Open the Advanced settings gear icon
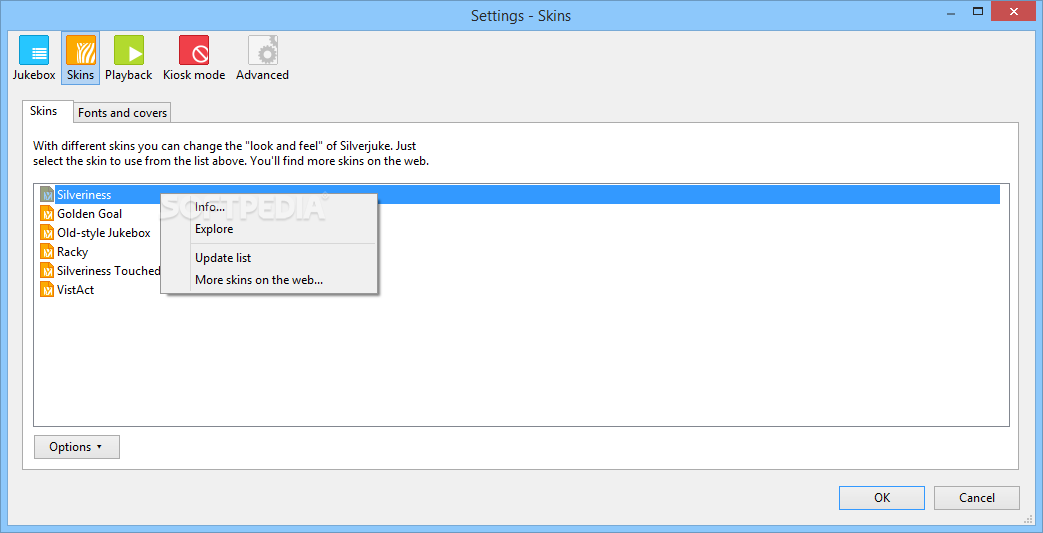 click(x=262, y=50)
